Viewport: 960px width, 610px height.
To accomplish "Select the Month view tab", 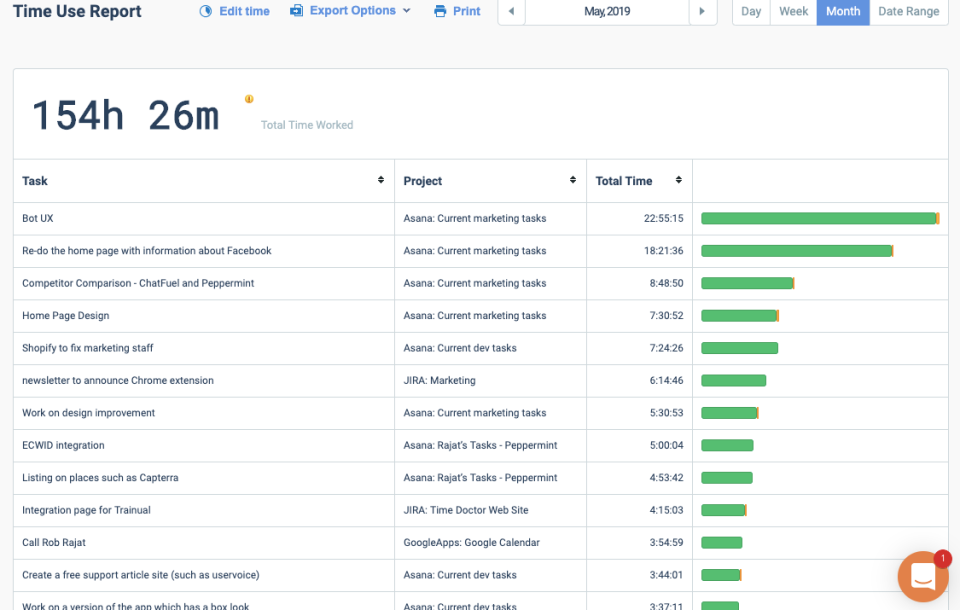I will pyautogui.click(x=843, y=11).
